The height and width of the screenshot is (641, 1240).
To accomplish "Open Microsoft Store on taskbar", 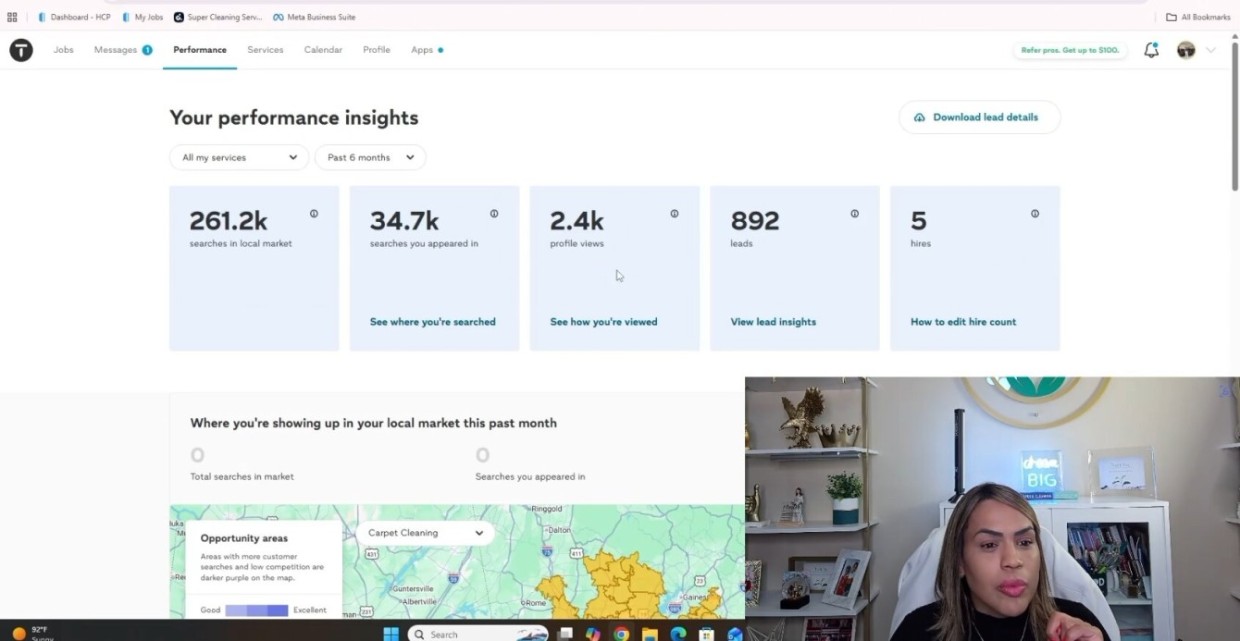I will (707, 634).
